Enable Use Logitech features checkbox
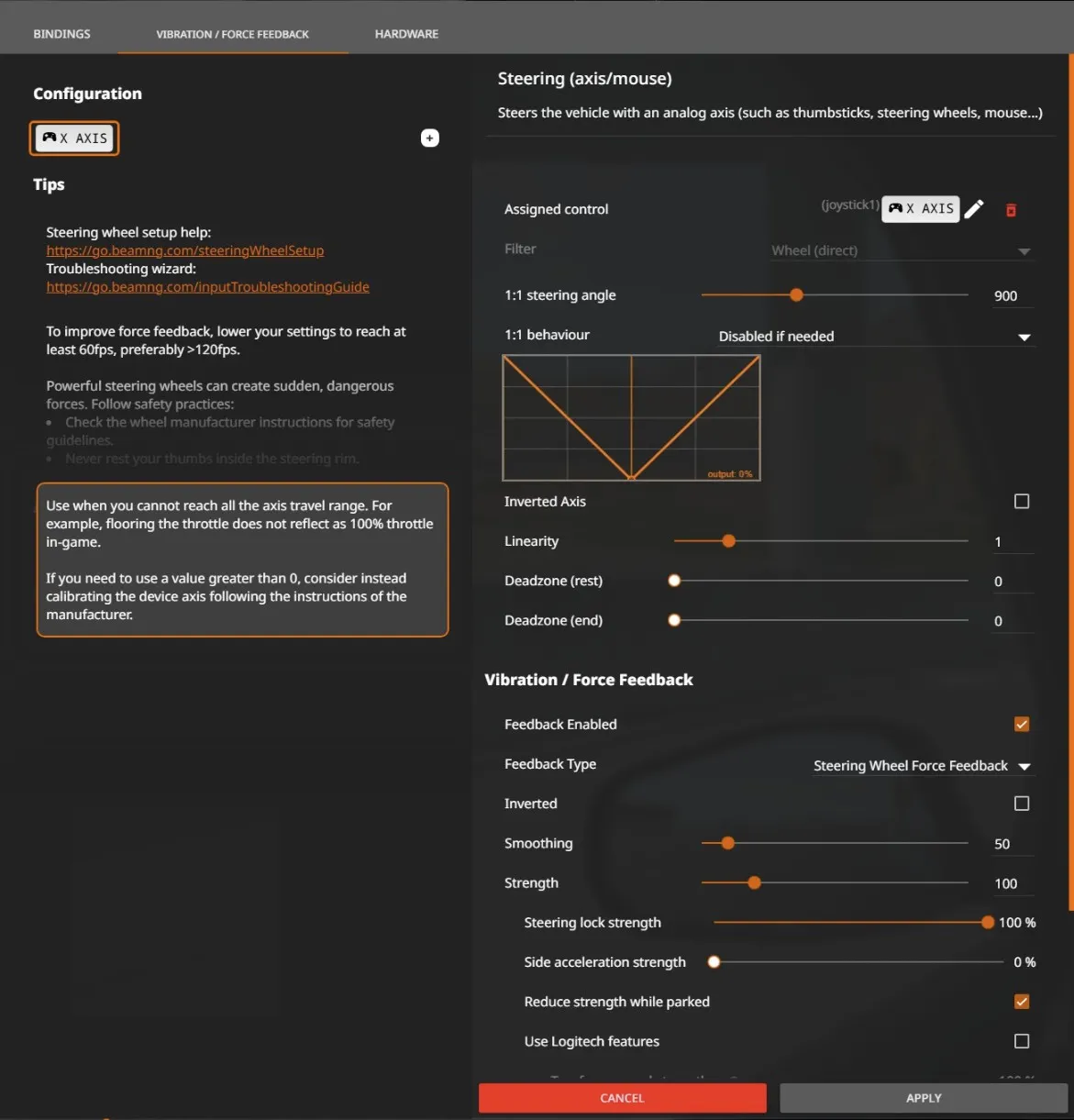Image resolution: width=1074 pixels, height=1120 pixels. pyautogui.click(x=1021, y=1041)
